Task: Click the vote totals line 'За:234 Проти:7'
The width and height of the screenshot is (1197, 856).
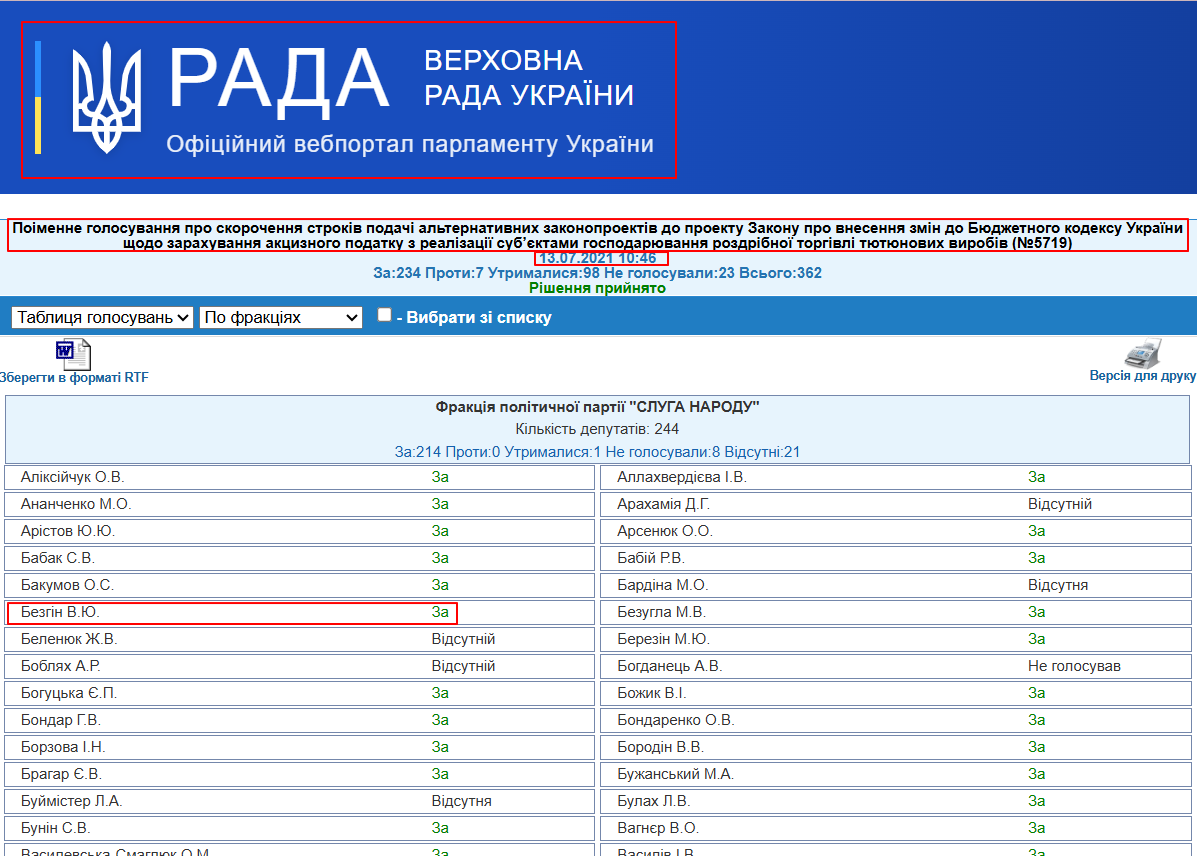Action: tap(598, 273)
